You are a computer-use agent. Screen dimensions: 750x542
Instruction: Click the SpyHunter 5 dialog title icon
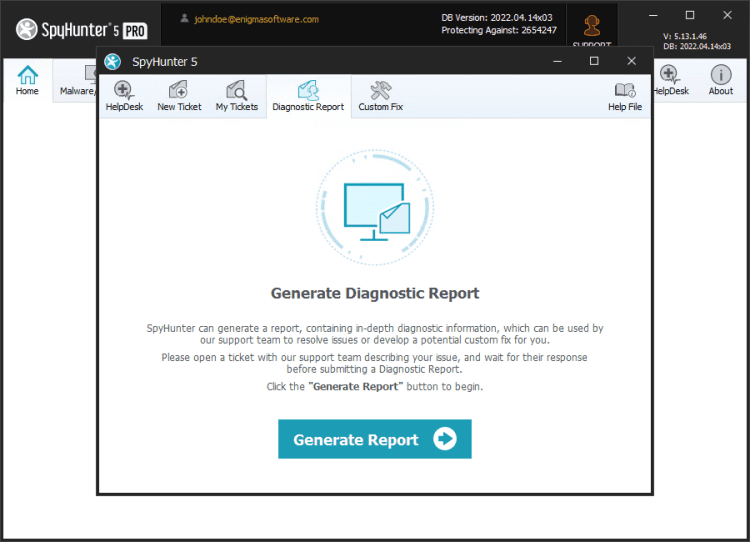pyautogui.click(x=113, y=62)
